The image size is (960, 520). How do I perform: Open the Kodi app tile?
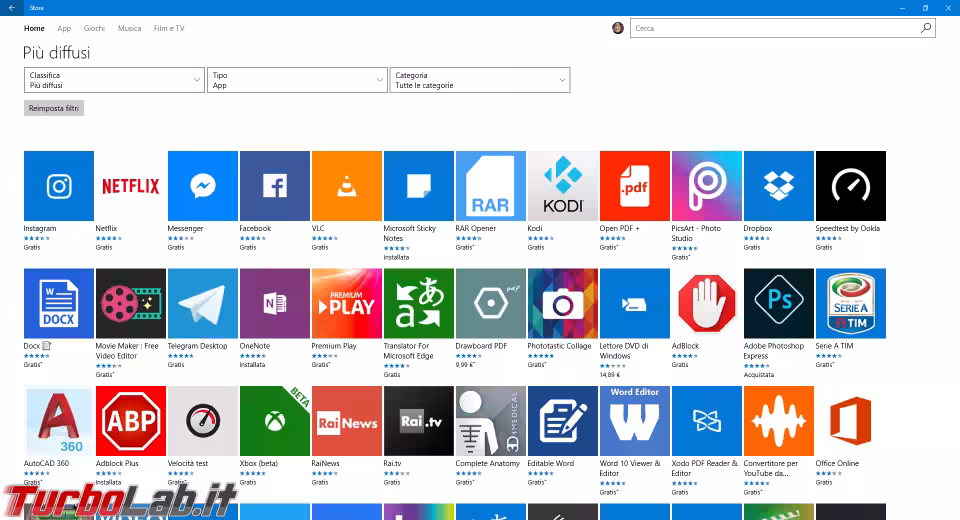(x=563, y=186)
